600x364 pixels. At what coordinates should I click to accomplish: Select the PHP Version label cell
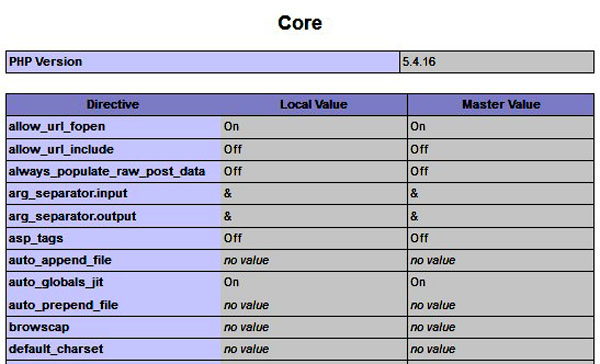(x=203, y=62)
